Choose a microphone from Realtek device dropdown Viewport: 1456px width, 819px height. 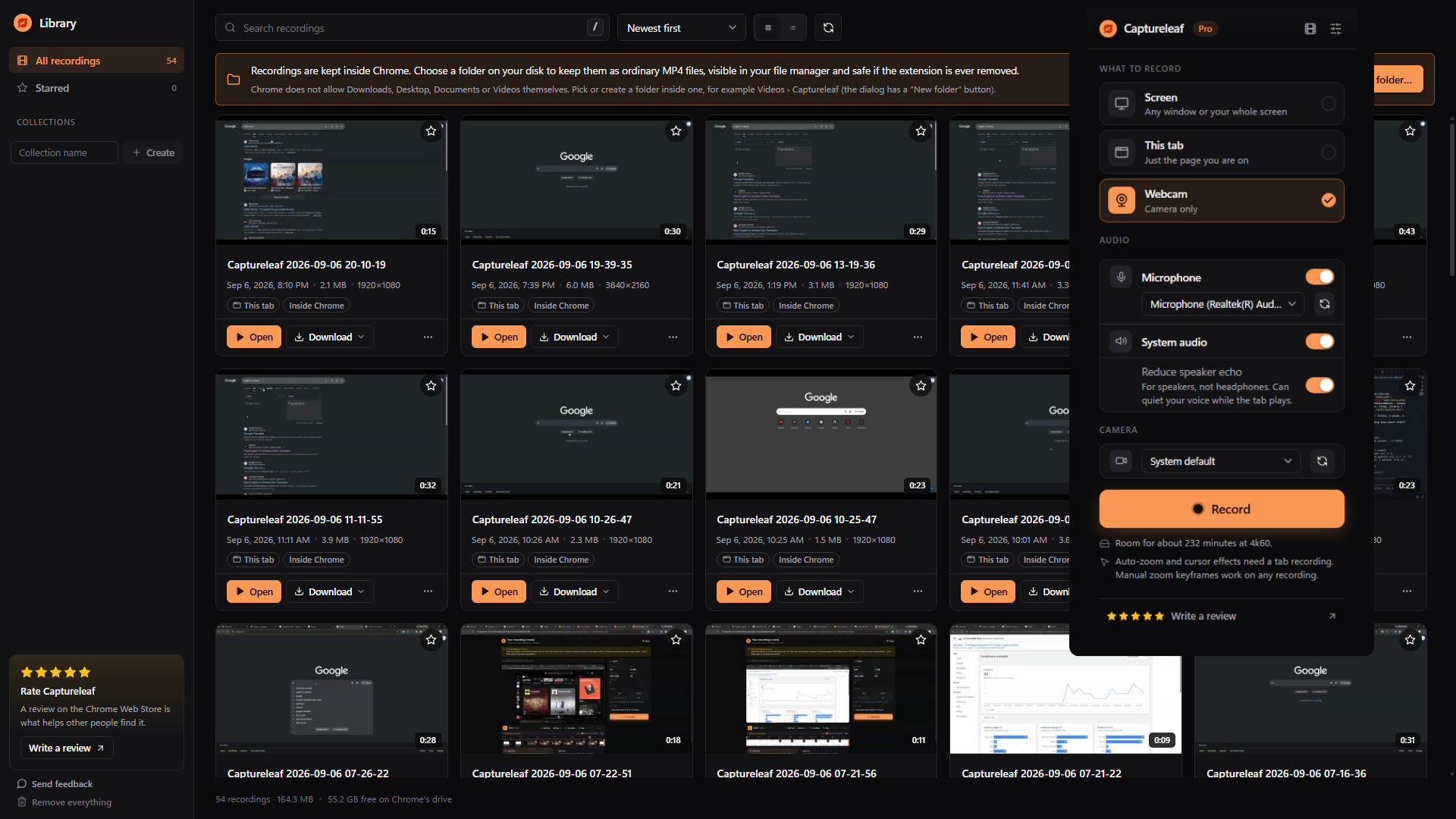click(1222, 304)
